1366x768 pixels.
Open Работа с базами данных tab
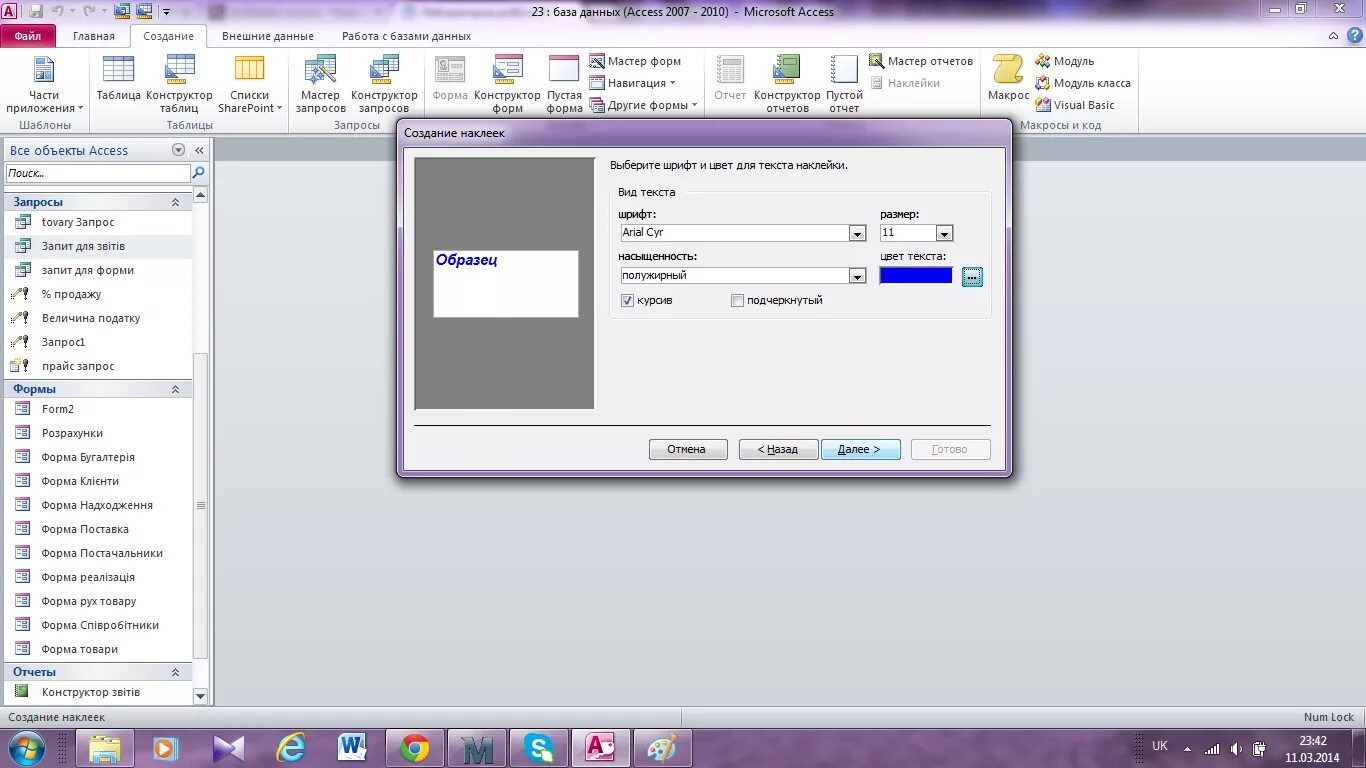(406, 36)
